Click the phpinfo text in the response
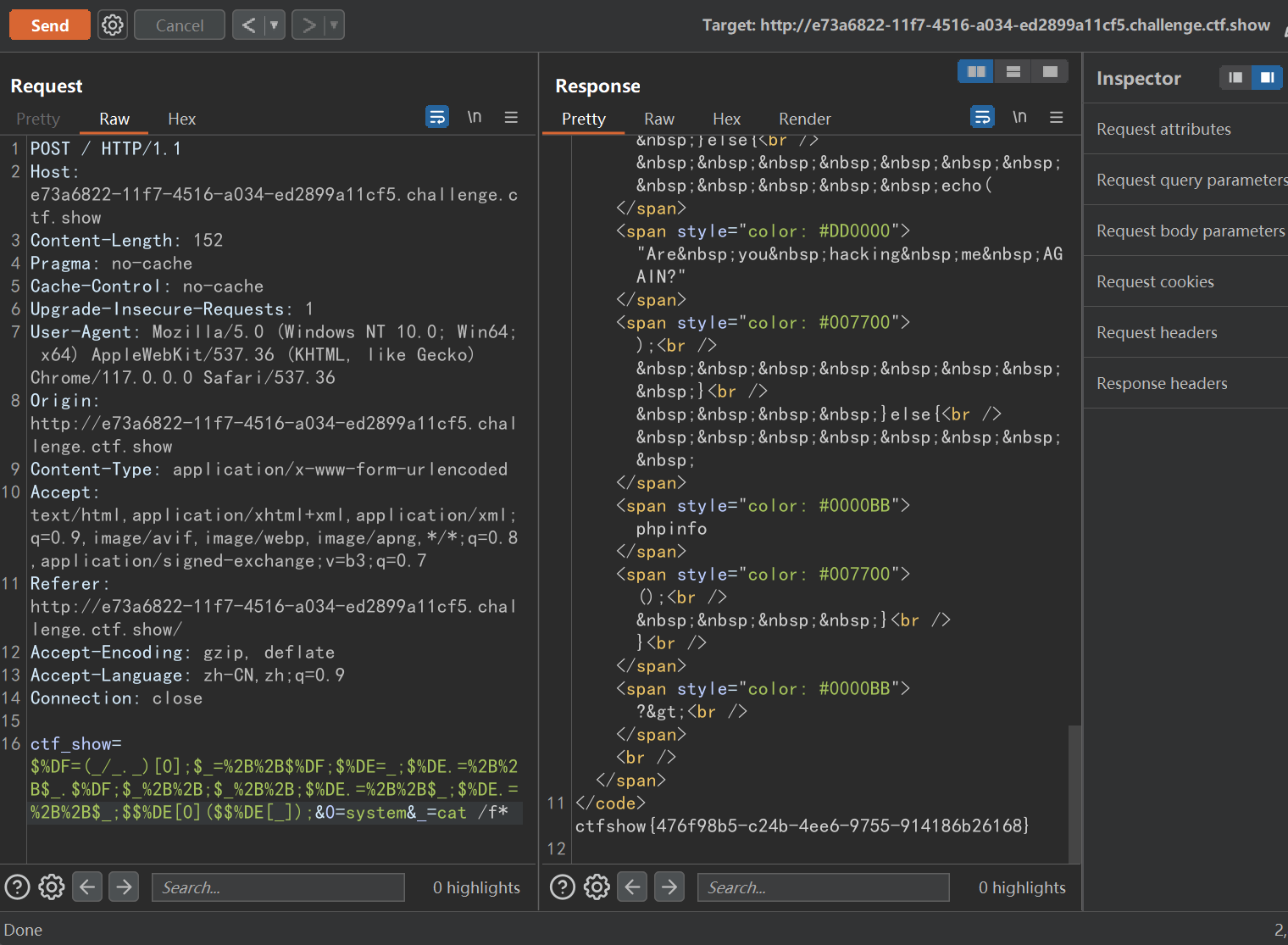This screenshot has width=1288, height=945. pyautogui.click(x=671, y=529)
